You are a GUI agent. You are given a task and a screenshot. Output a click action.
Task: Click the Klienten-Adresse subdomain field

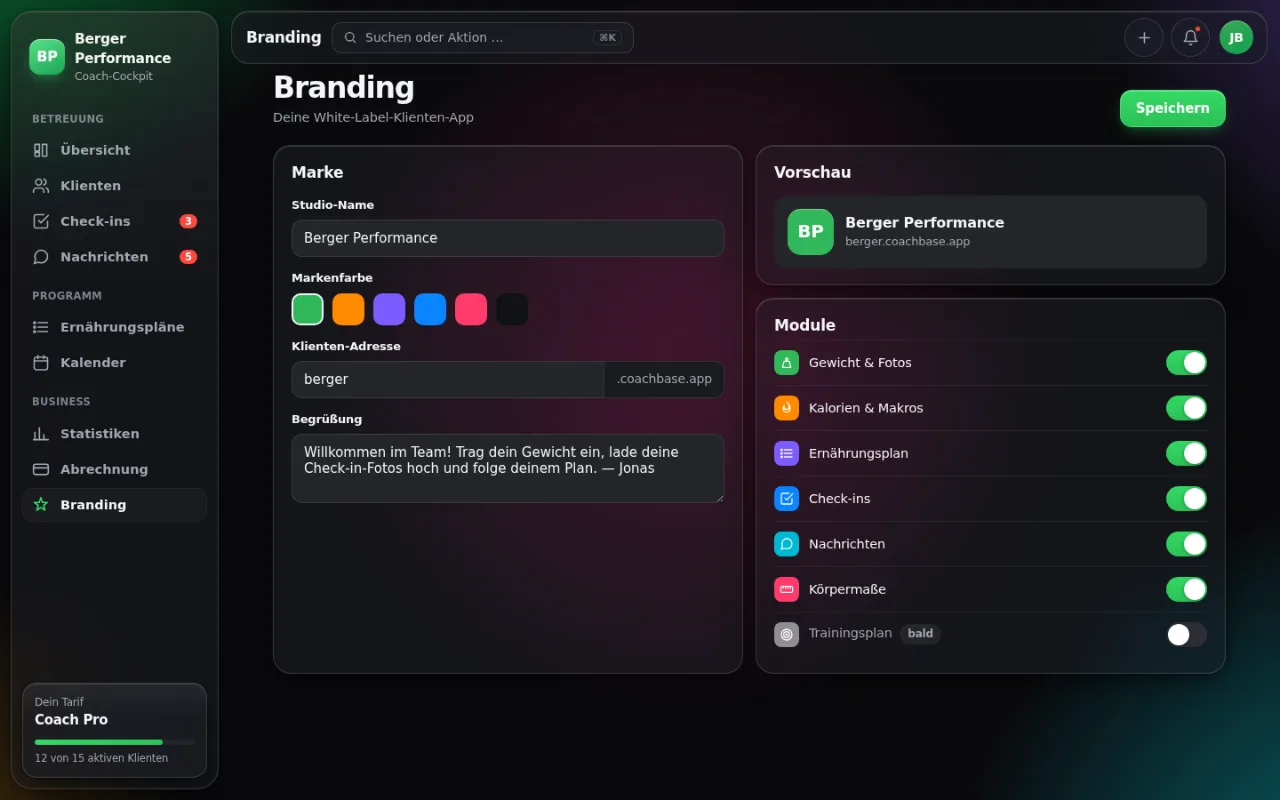click(x=448, y=380)
